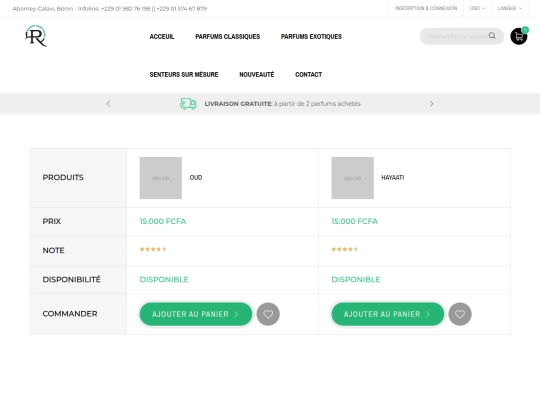Screen dimensions: 540x405
Task: Open the ACCEUIL menu item
Action: pos(162,37)
